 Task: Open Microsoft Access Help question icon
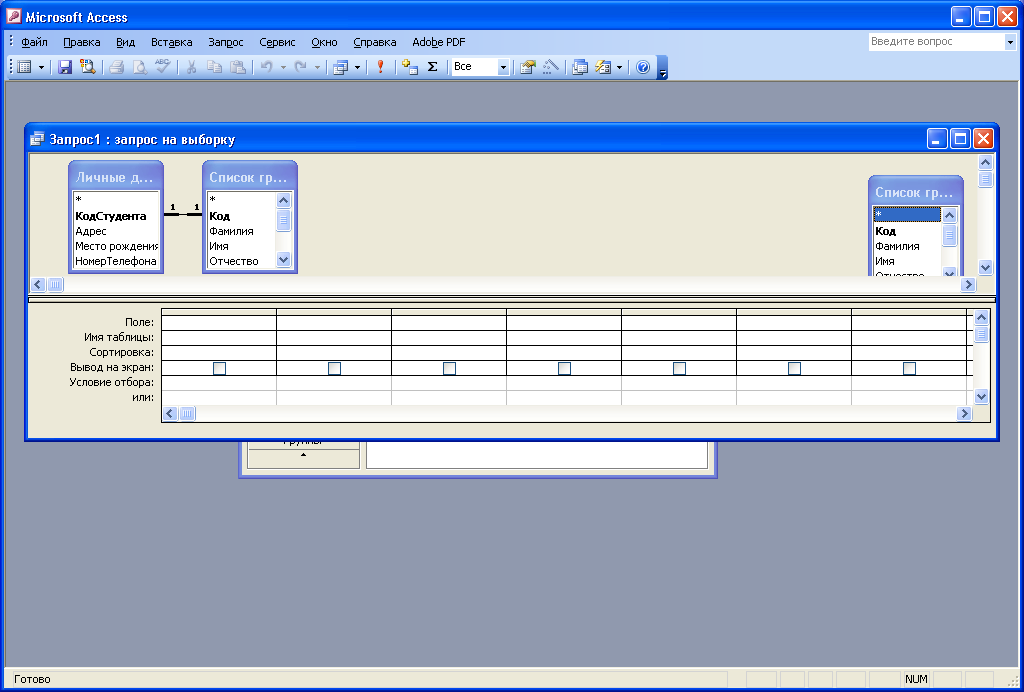(643, 67)
